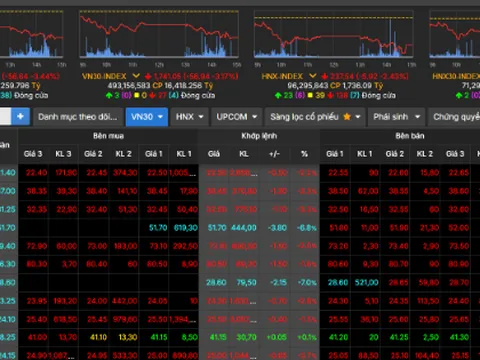Sort by Giá 2 under Bên mua
The image size is (480, 360).
(93, 154)
